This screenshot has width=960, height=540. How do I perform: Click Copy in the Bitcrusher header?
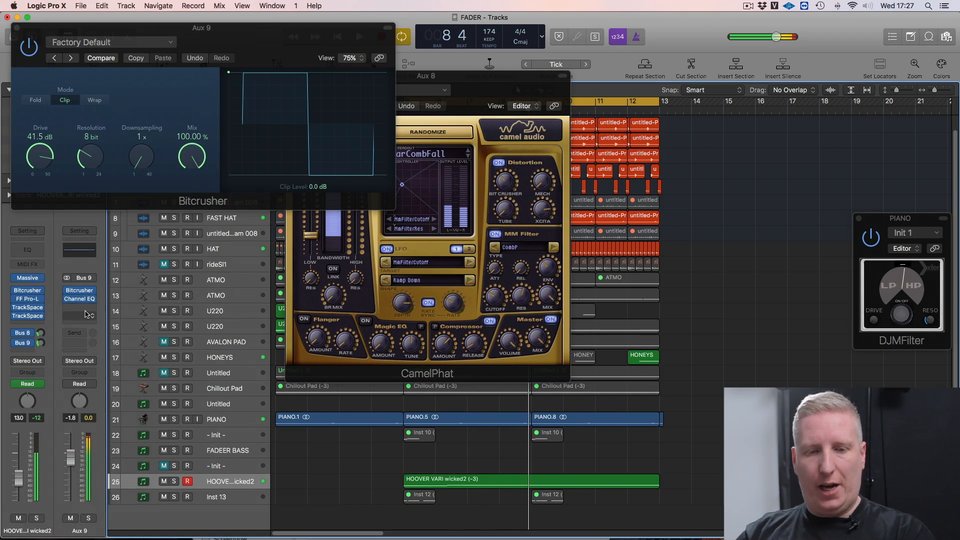(136, 58)
